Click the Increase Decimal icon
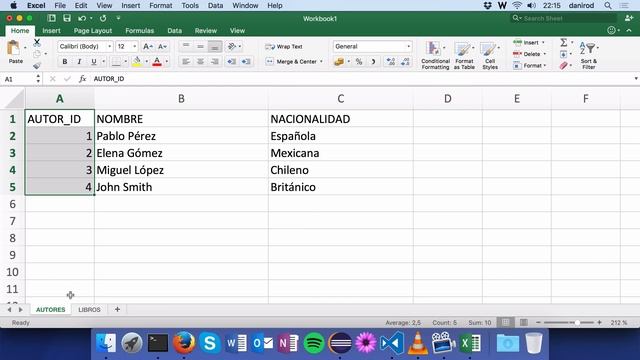The image size is (640, 360). (391, 62)
